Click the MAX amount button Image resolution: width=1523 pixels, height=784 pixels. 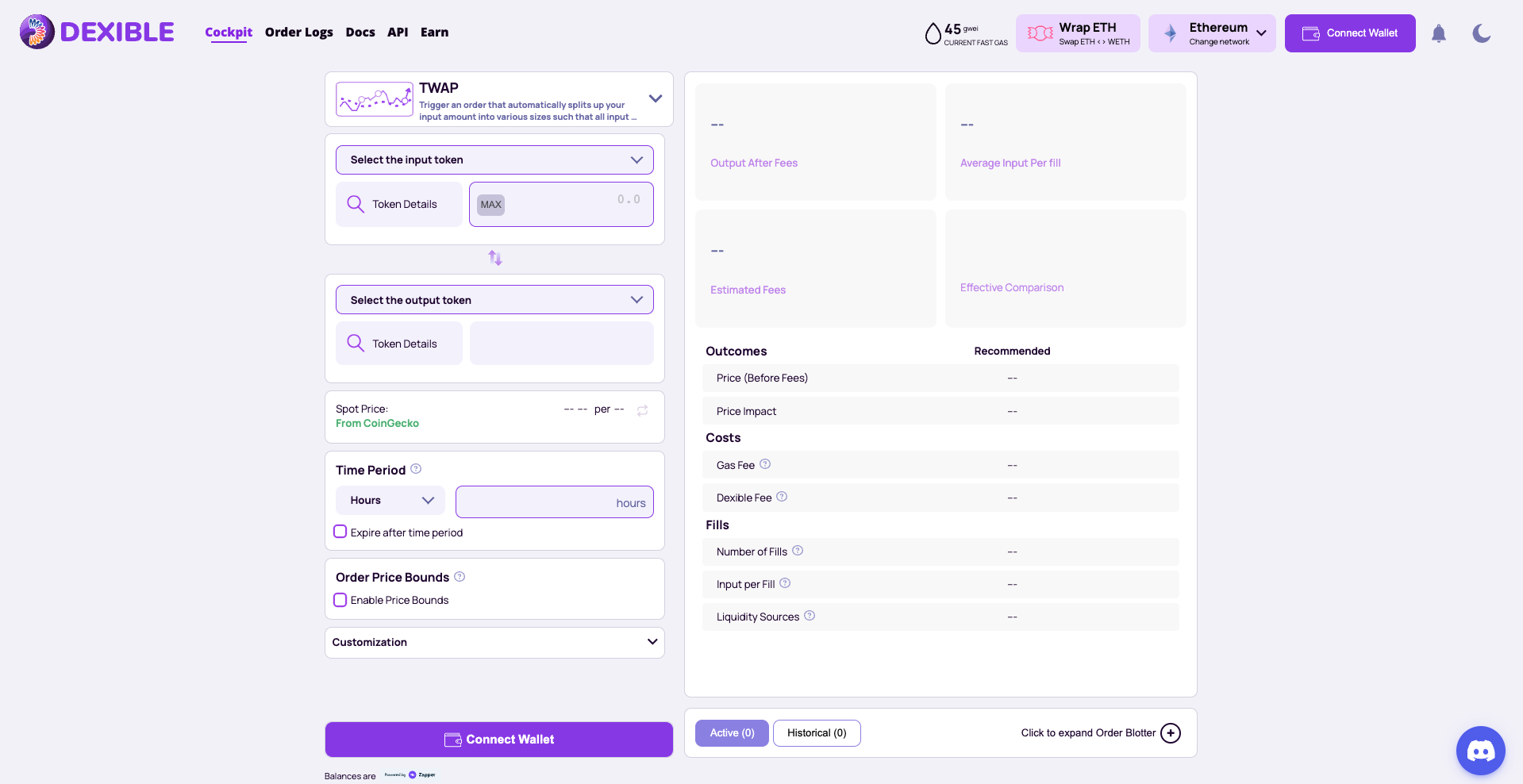[x=491, y=205]
